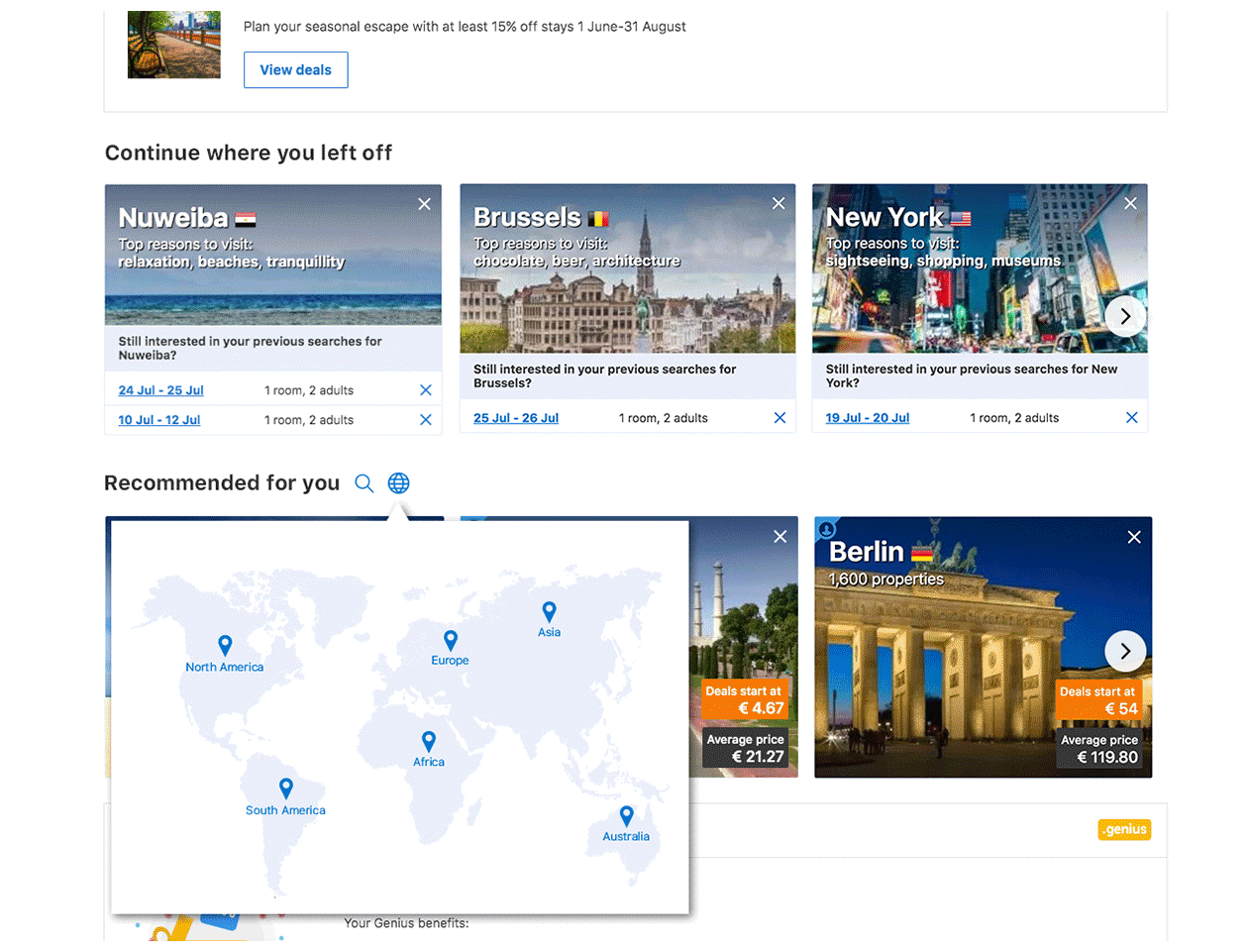Viewport: 1249px width, 952px height.
Task: Open Nuweiba 24 Jul - 25 Jul search
Action: point(160,390)
